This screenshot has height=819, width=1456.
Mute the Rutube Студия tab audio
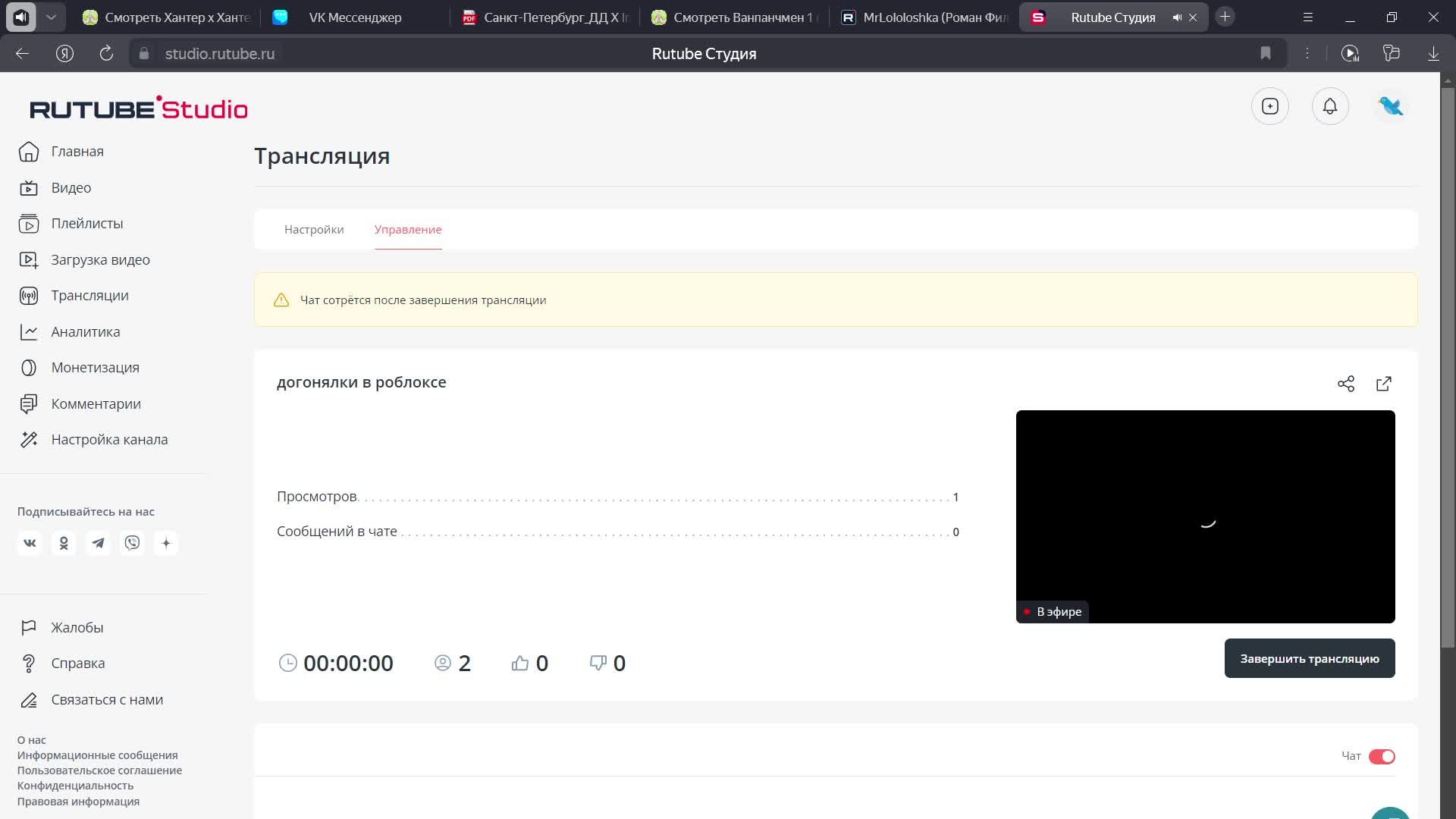pyautogui.click(x=1176, y=17)
